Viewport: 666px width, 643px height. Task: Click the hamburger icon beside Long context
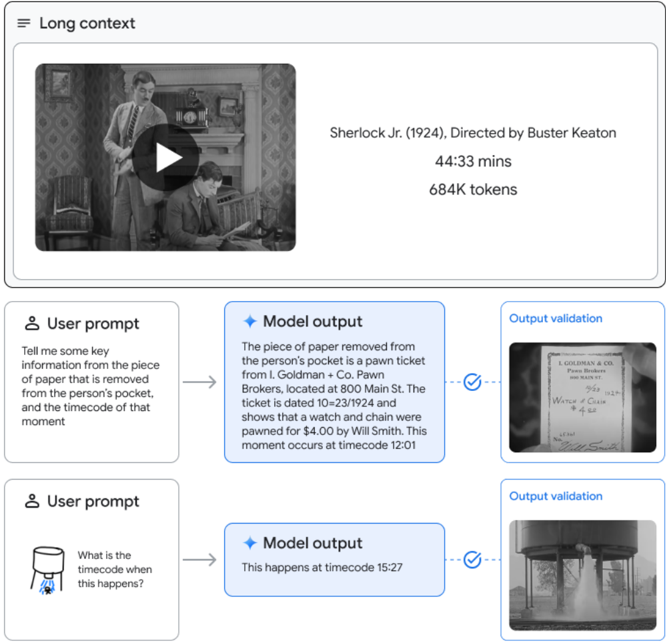click(24, 23)
